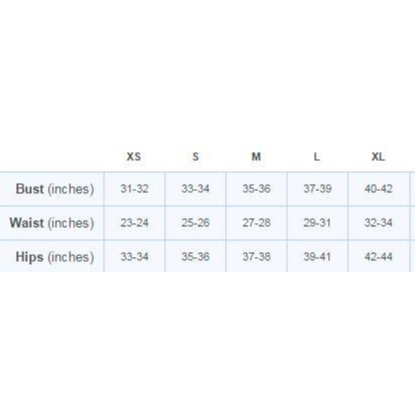
Task: Click the Waist (inches) row label
Action: click(x=52, y=223)
